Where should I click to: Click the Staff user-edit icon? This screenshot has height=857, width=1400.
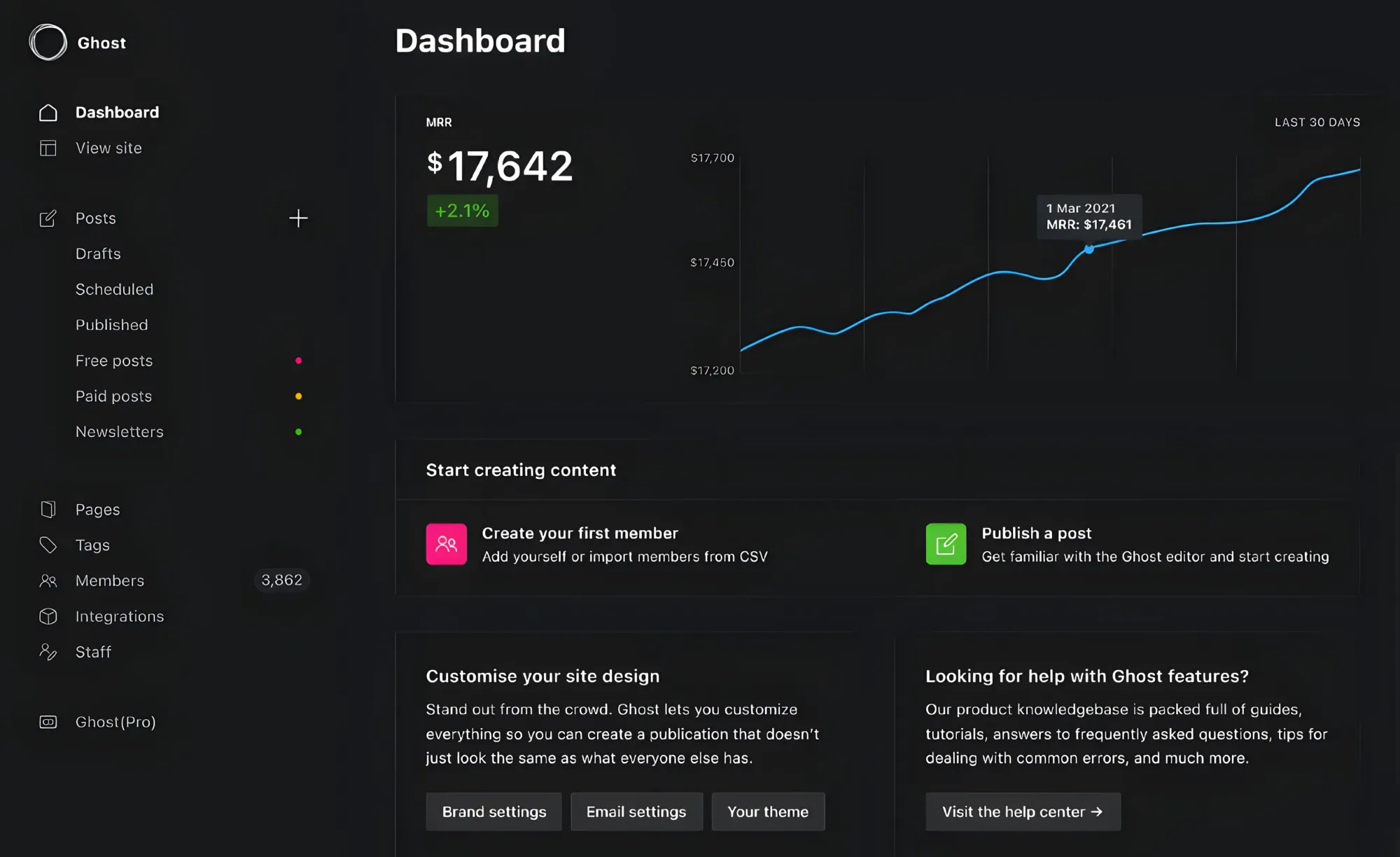pos(48,652)
